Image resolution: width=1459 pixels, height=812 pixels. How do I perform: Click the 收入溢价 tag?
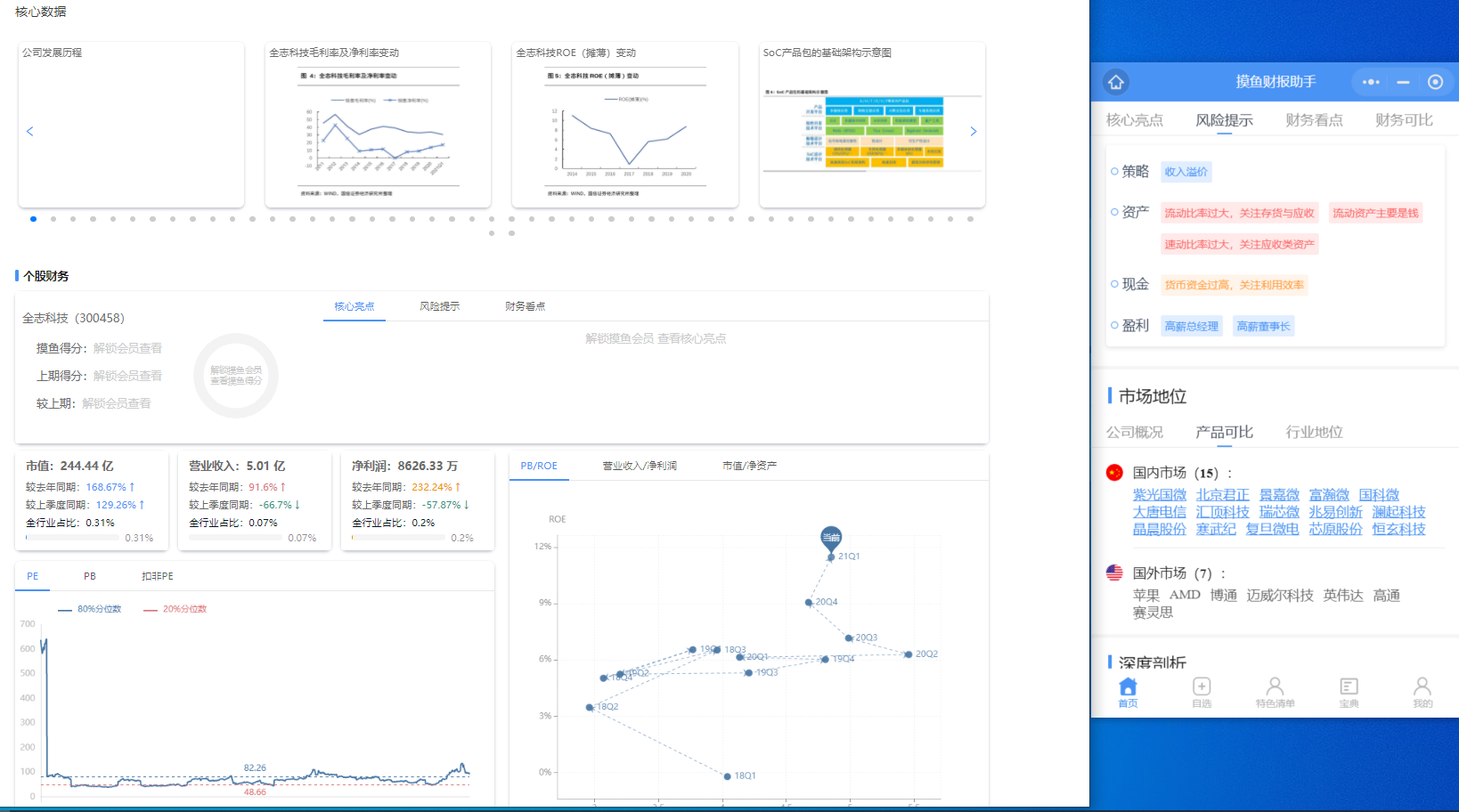(1186, 172)
